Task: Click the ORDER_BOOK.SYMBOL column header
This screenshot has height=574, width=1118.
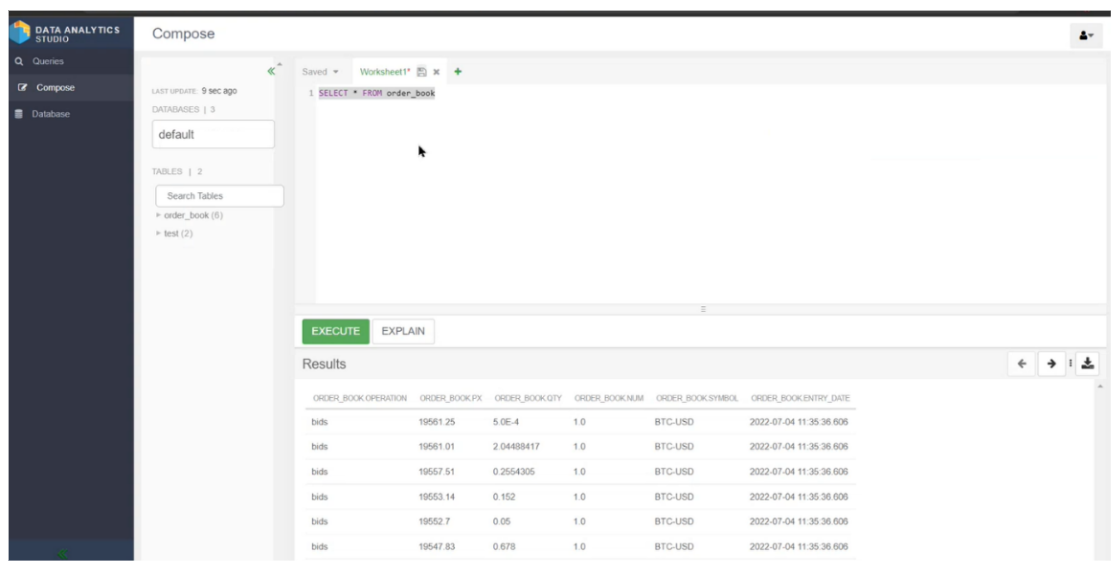Action: [x=697, y=399]
